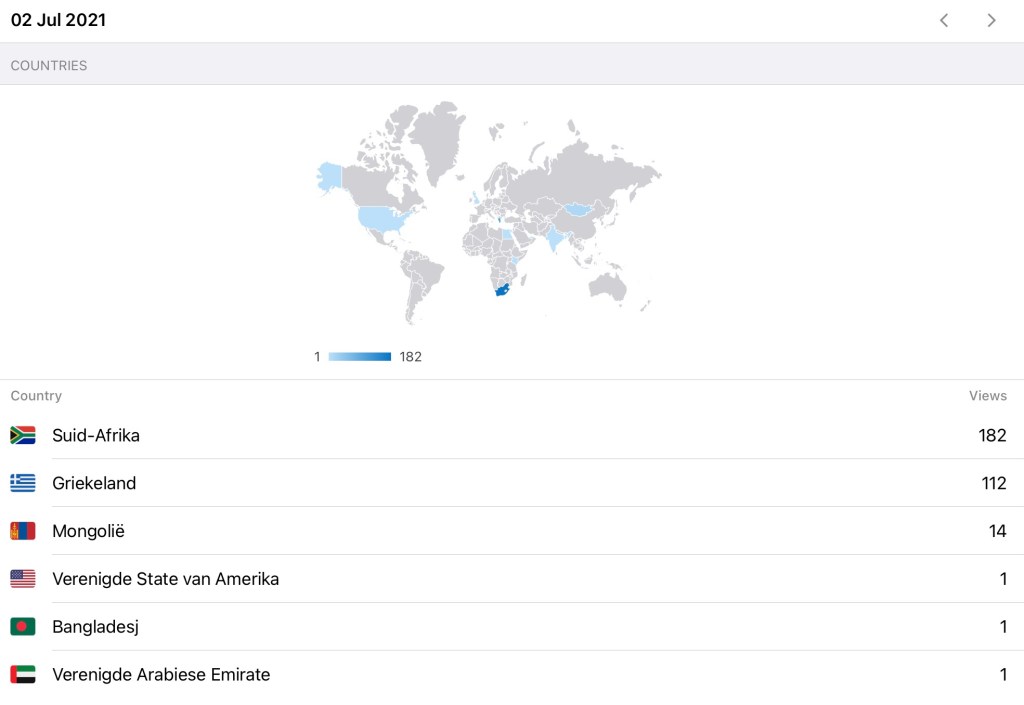This screenshot has height=705, width=1024.
Task: Go to the previous date with left chevron
Action: tap(943, 20)
